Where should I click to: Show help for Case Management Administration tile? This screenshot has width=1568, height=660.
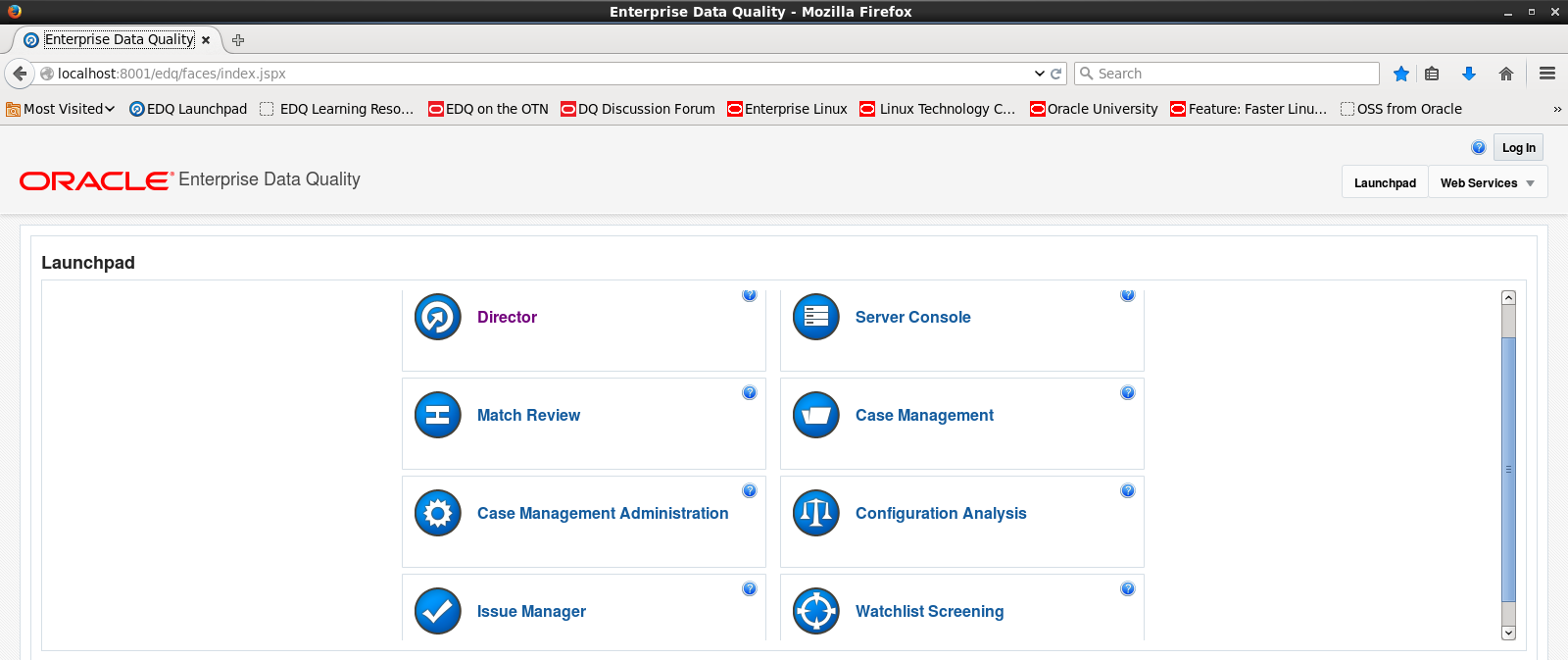(x=750, y=491)
